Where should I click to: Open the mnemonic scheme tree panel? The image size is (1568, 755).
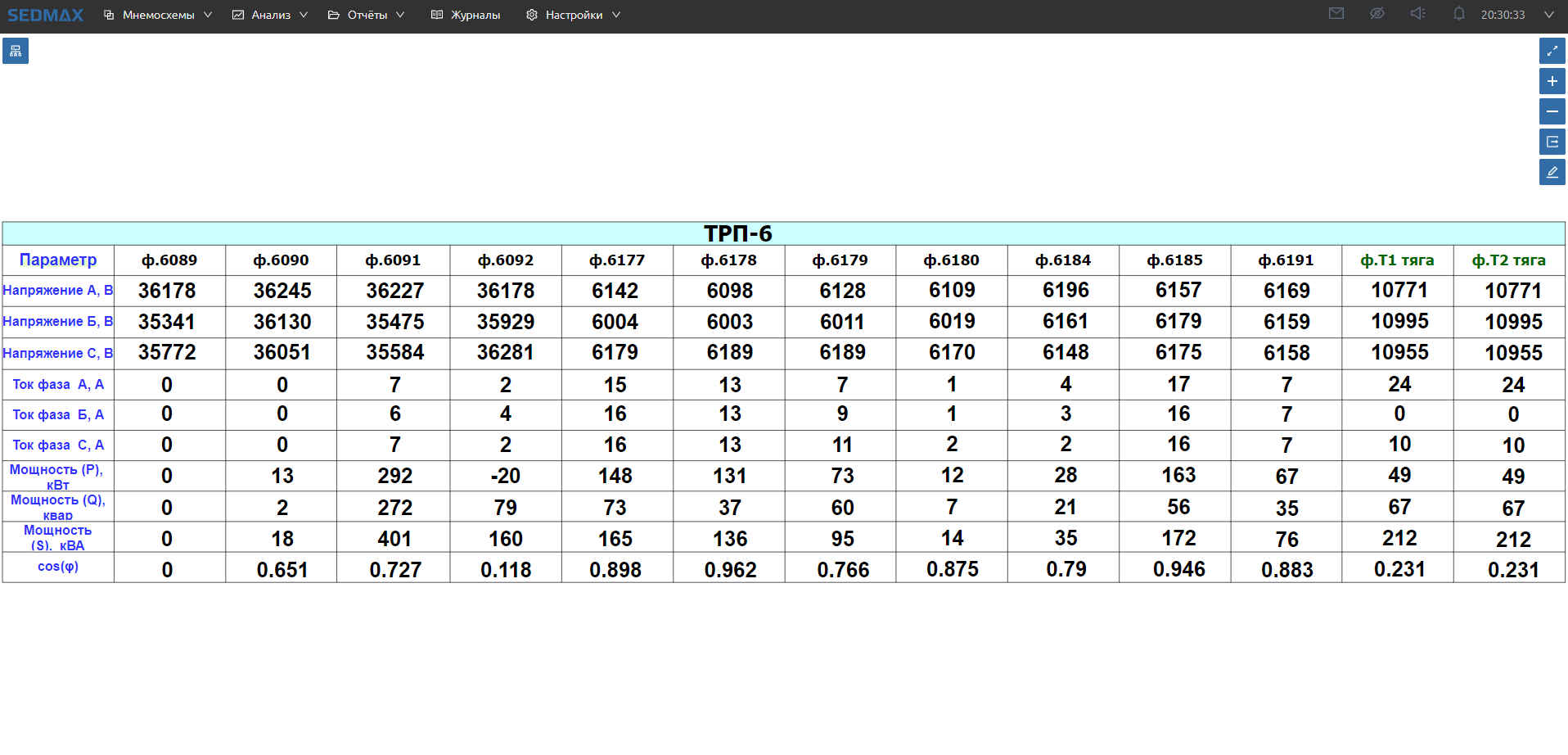pyautogui.click(x=16, y=51)
